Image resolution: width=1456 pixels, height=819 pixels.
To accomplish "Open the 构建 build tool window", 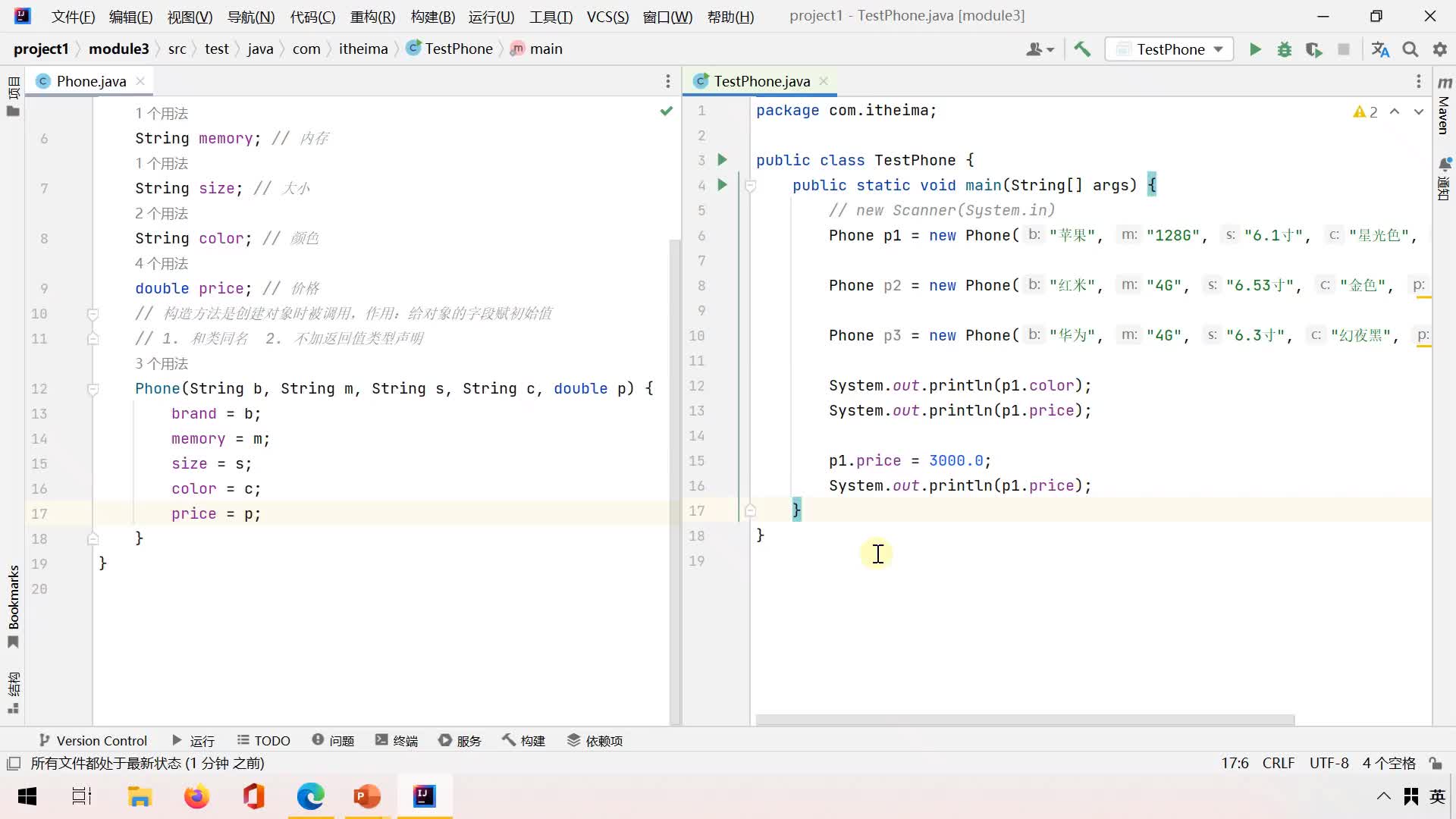I will [x=524, y=741].
